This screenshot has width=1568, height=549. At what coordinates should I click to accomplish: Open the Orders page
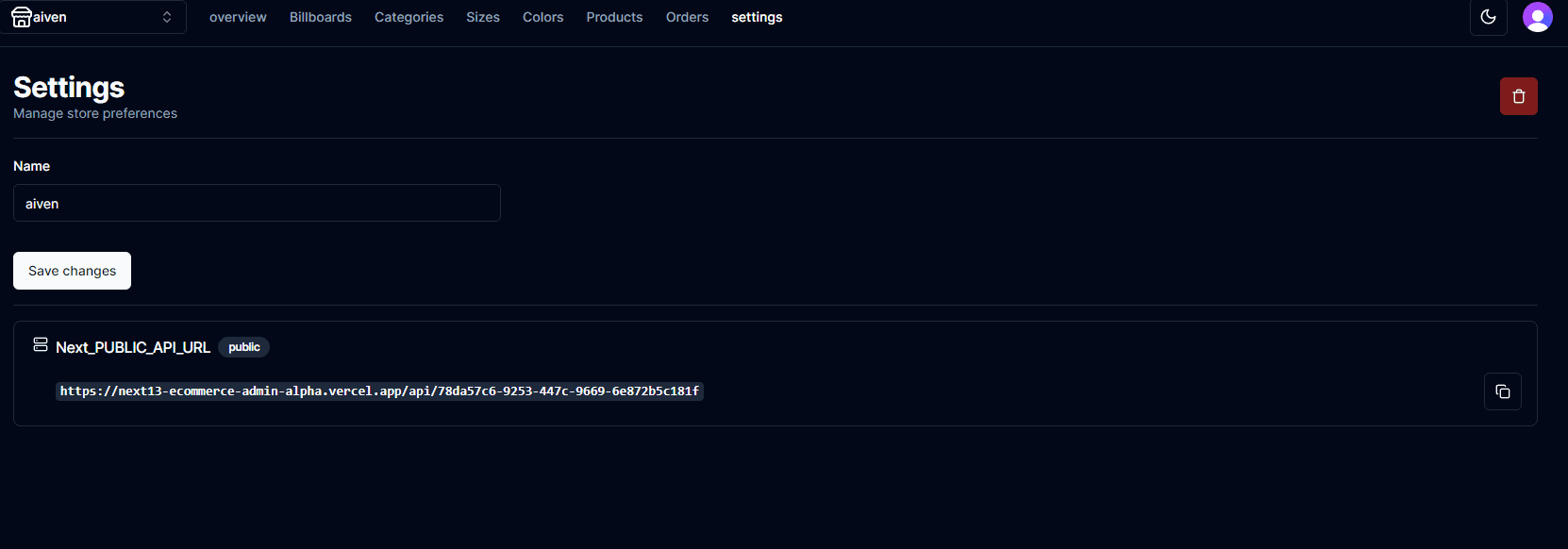tap(687, 17)
